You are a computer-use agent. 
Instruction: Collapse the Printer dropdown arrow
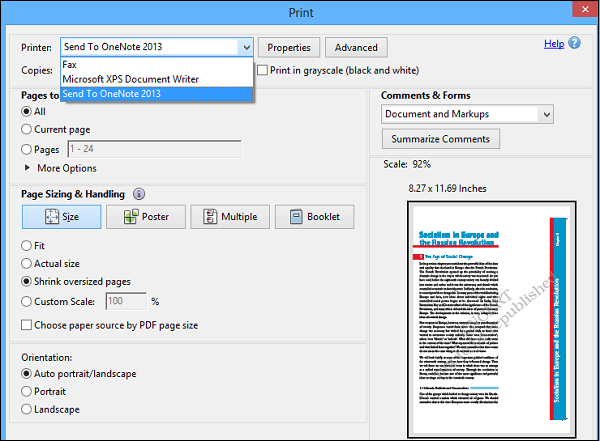[246, 47]
